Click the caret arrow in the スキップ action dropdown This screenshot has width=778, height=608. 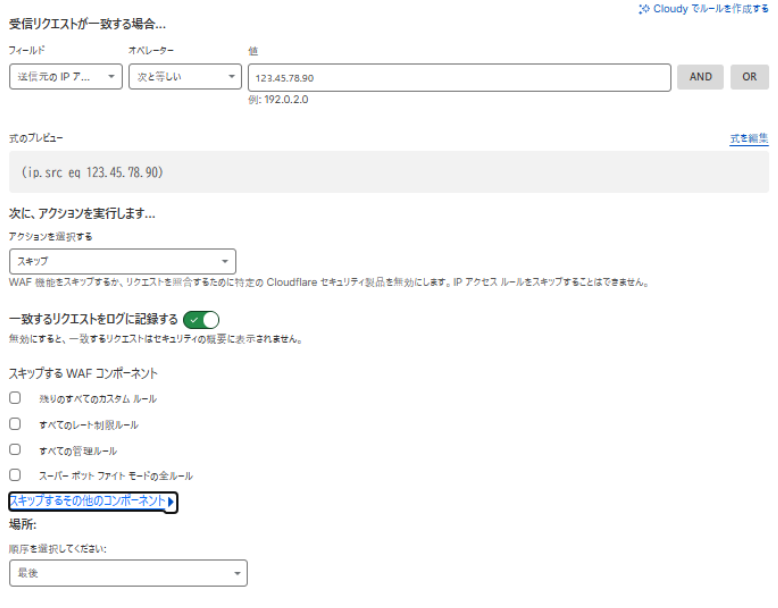[224, 262]
